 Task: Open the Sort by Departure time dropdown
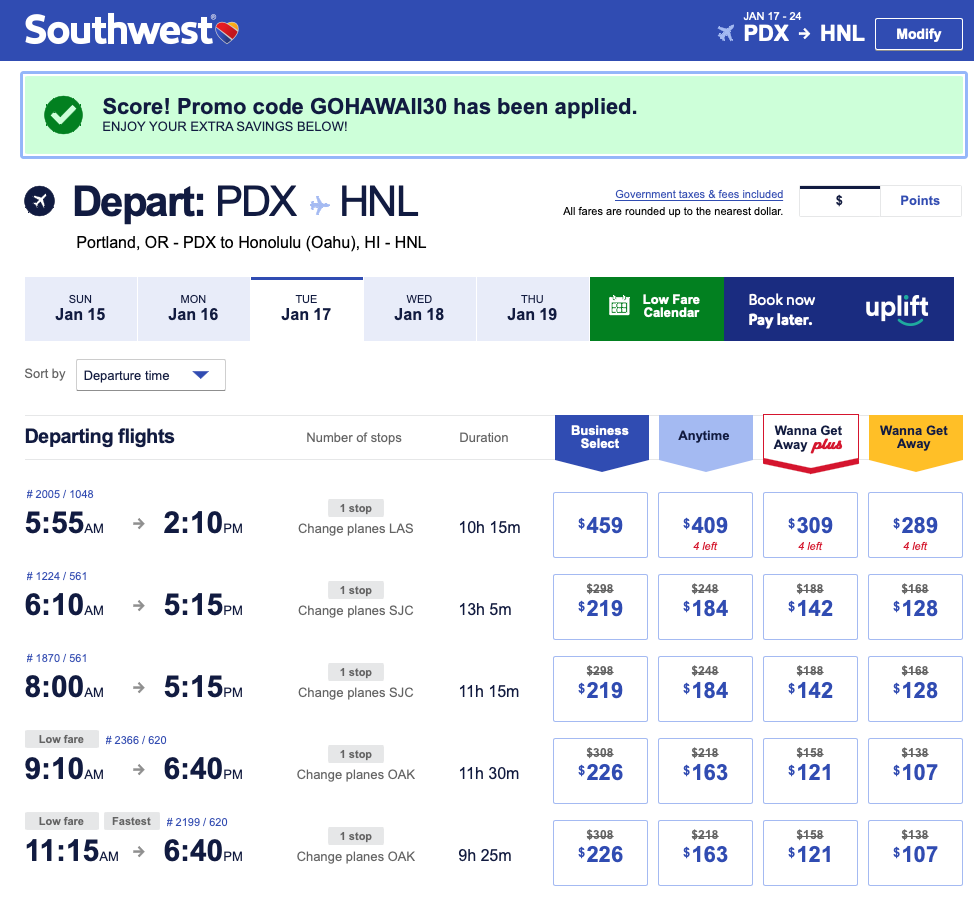click(x=151, y=375)
